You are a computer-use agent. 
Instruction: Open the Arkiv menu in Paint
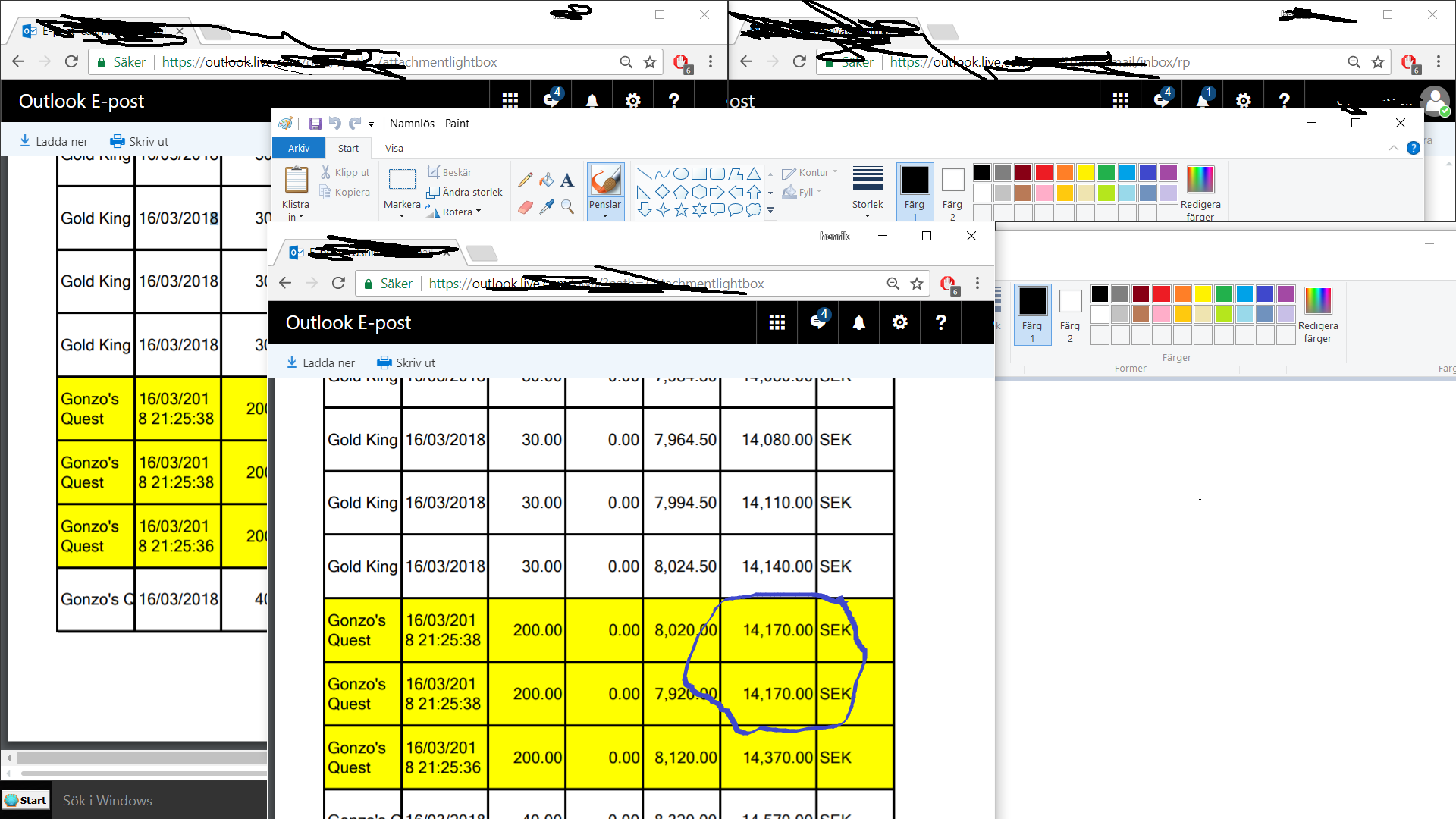tap(299, 148)
